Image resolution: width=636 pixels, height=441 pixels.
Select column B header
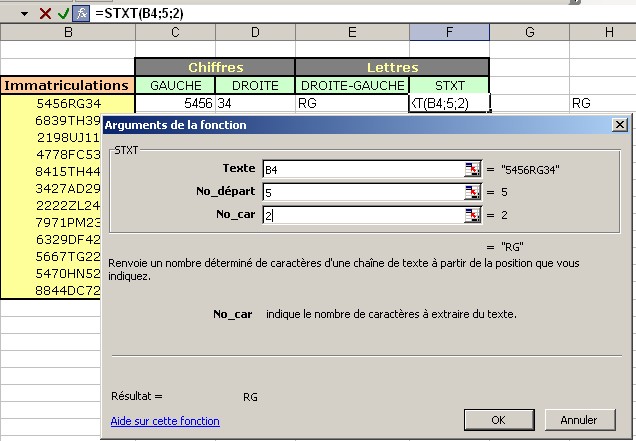click(68, 33)
